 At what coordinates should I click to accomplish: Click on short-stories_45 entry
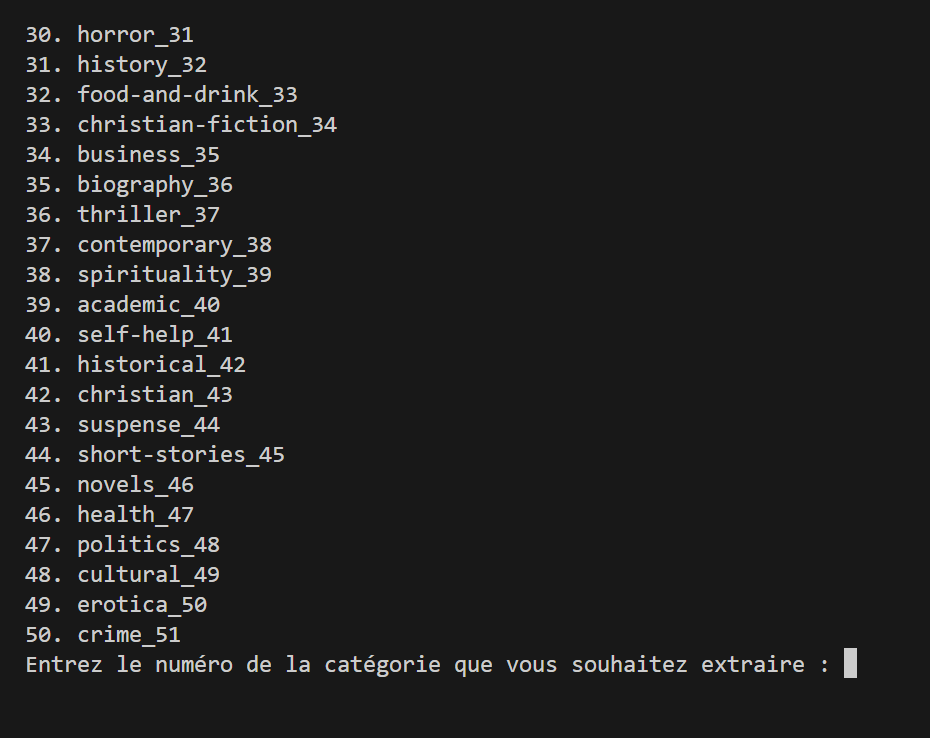181,455
